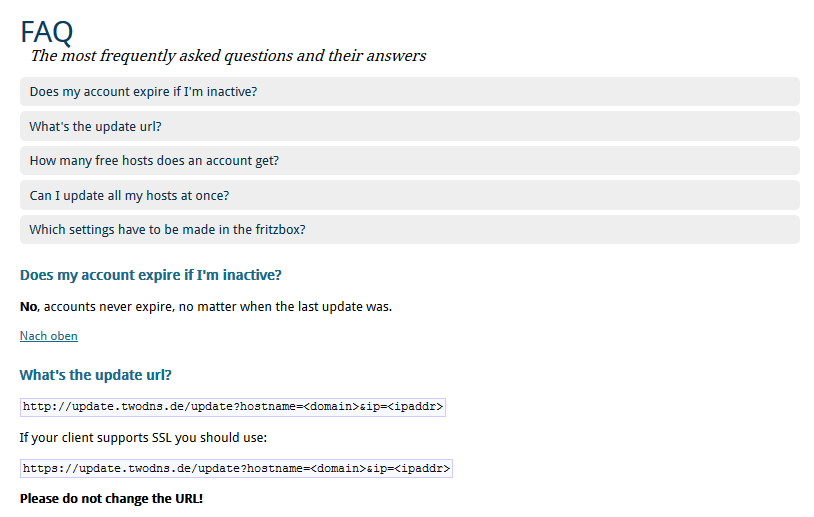Select "What's the update url?" in the question list

410,126
